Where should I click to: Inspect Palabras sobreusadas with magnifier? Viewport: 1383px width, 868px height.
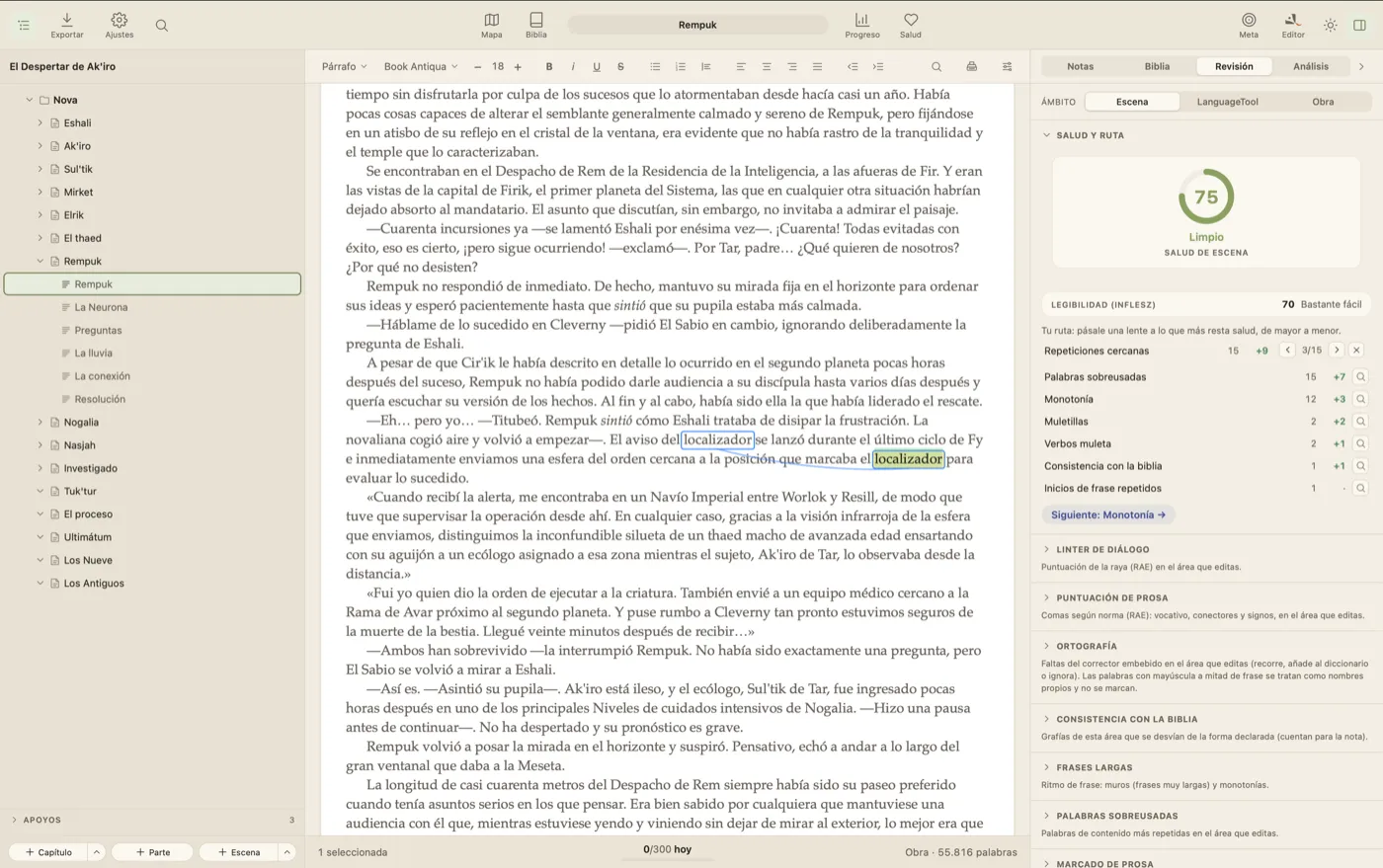point(1360,377)
